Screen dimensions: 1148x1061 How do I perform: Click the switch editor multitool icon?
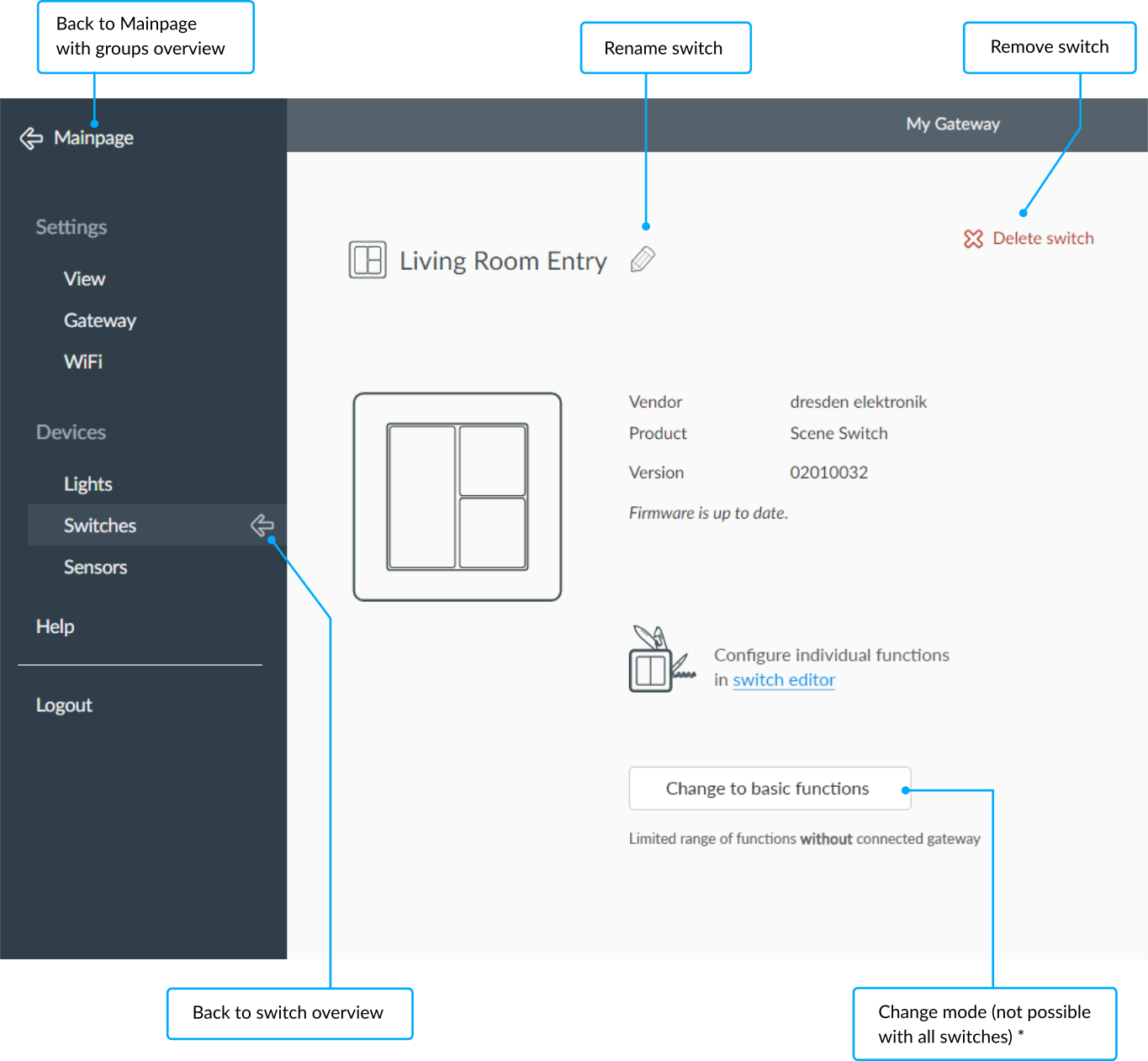(662, 658)
